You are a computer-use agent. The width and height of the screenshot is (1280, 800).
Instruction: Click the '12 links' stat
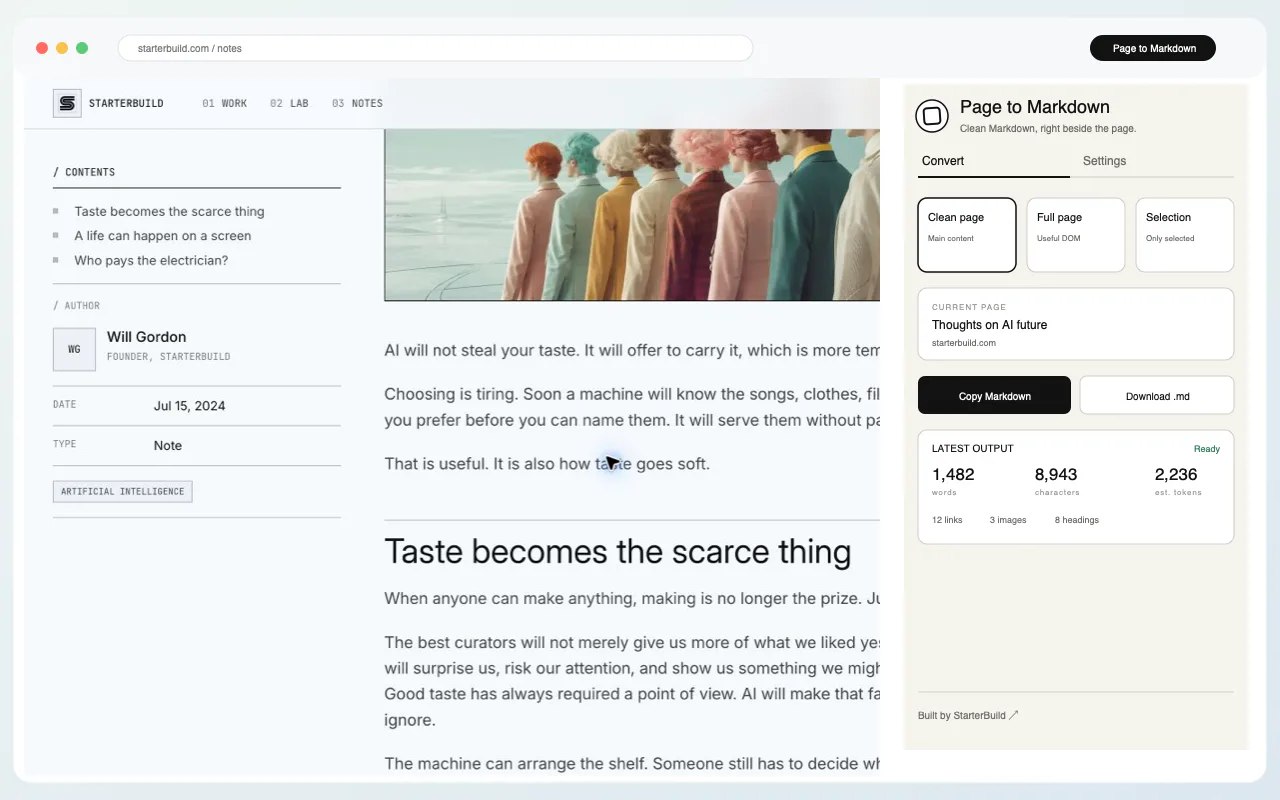[947, 520]
